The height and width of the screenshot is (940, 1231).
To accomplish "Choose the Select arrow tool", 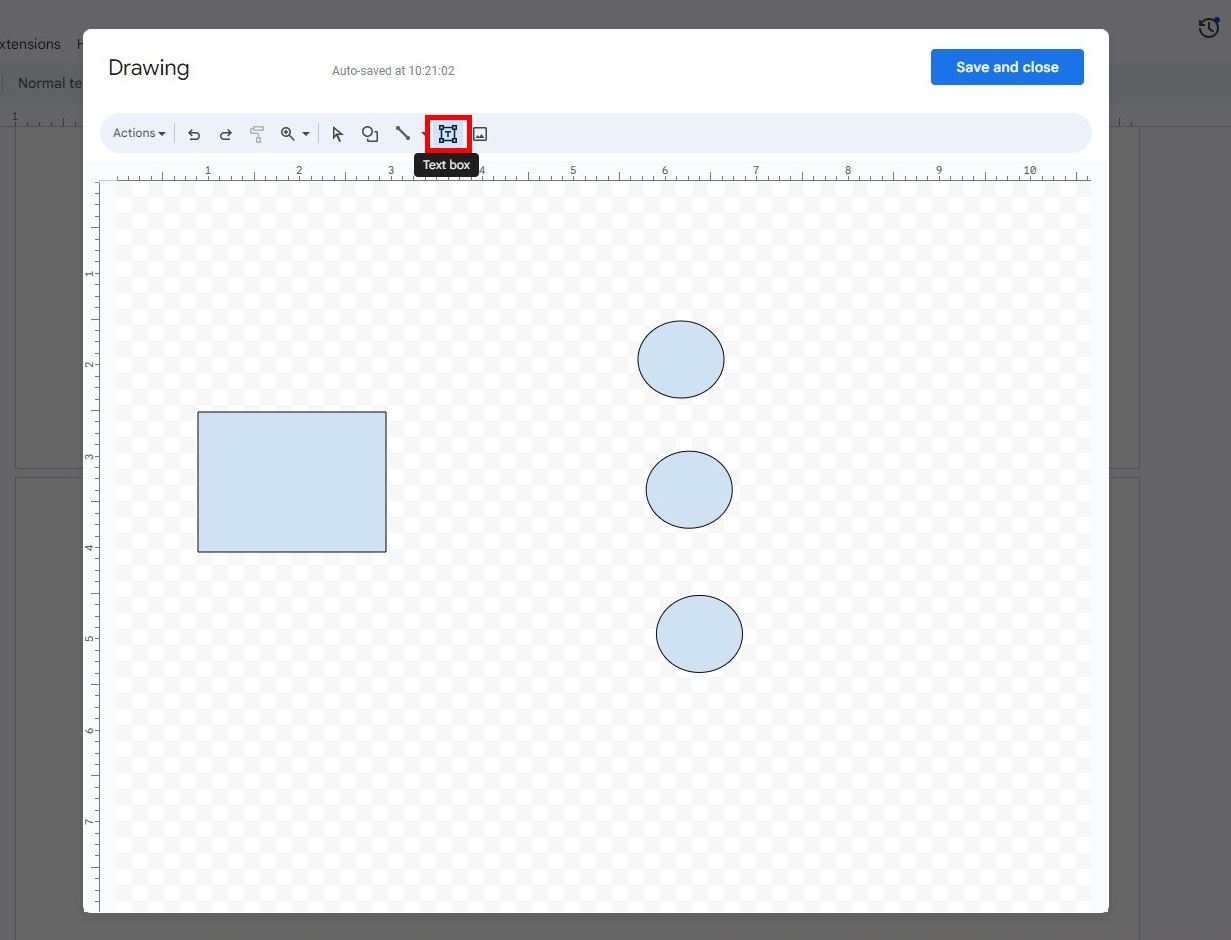I will (x=337, y=133).
